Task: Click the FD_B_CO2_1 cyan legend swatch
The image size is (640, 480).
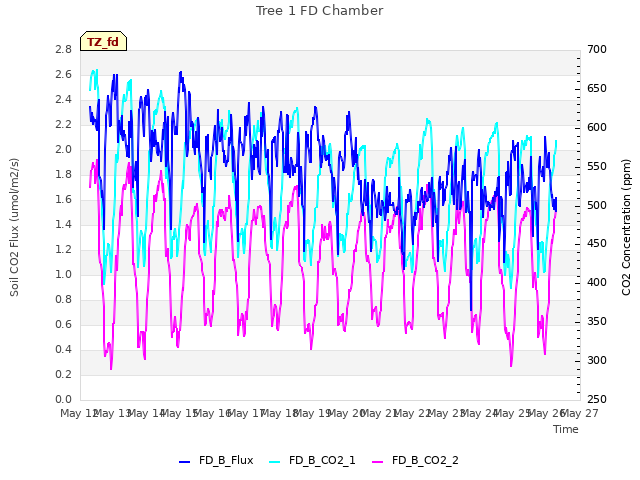Action: click(275, 462)
